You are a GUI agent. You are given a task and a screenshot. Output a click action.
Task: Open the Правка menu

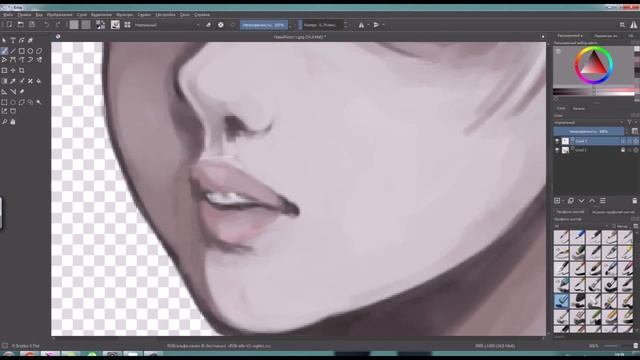24,14
